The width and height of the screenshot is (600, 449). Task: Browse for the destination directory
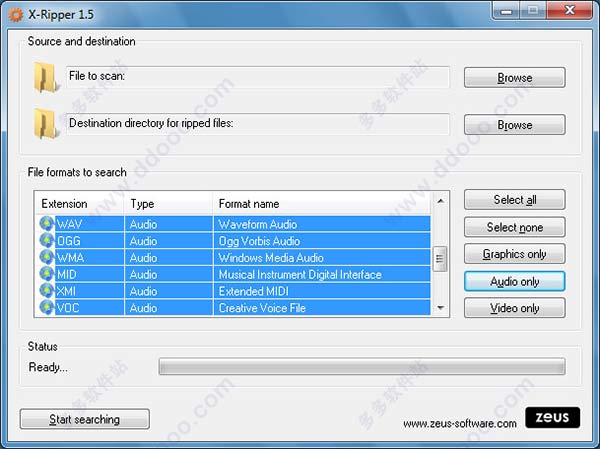click(x=515, y=125)
